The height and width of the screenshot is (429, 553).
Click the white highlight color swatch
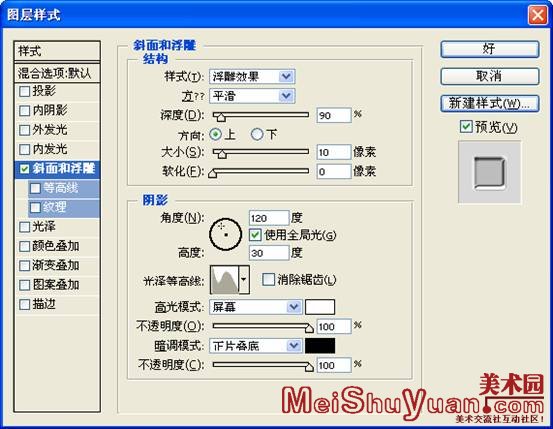tap(320, 307)
